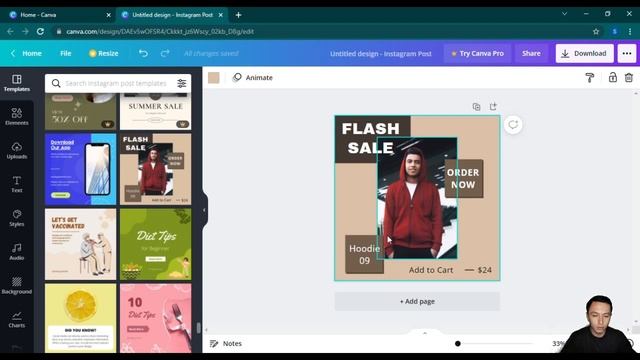Screen dimensions: 640x360
Task: Open the Notes panel
Action: point(226,344)
